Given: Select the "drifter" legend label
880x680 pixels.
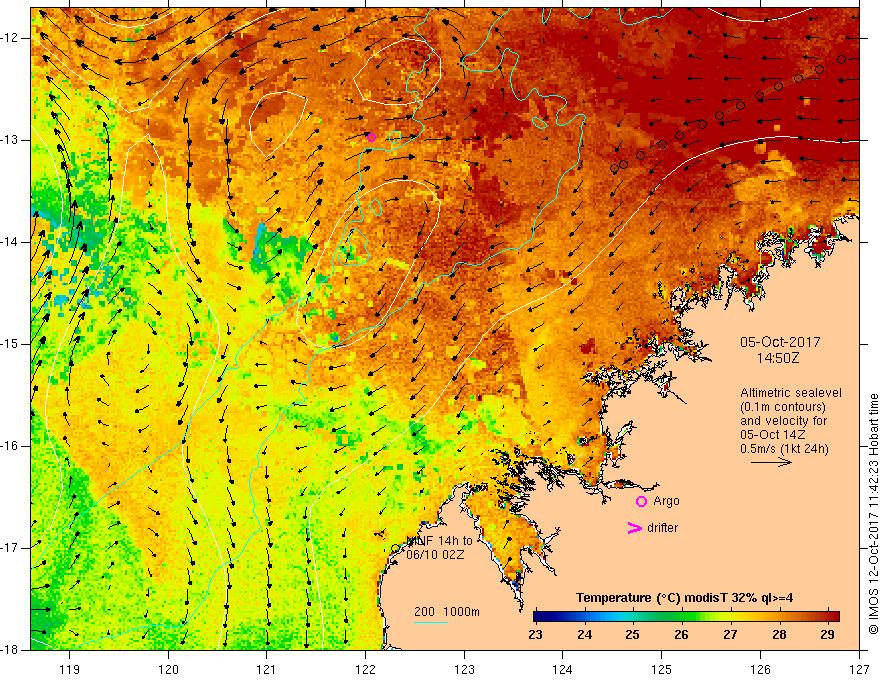Looking at the screenshot, I should pyautogui.click(x=662, y=528).
